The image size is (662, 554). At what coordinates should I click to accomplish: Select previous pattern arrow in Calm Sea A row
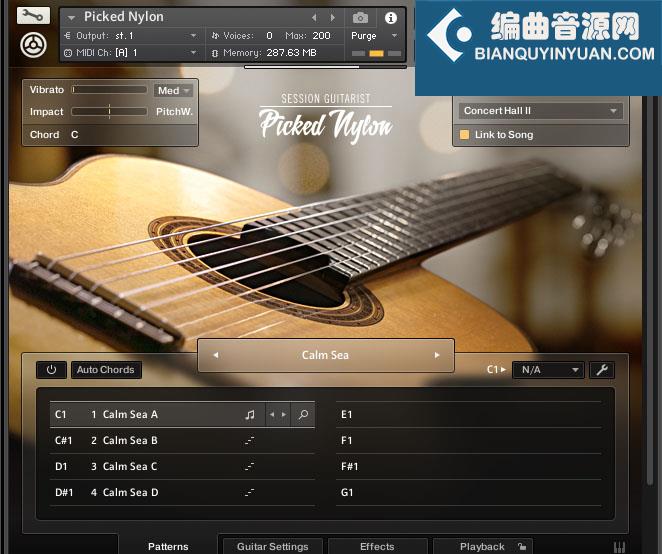pyautogui.click(x=272, y=415)
